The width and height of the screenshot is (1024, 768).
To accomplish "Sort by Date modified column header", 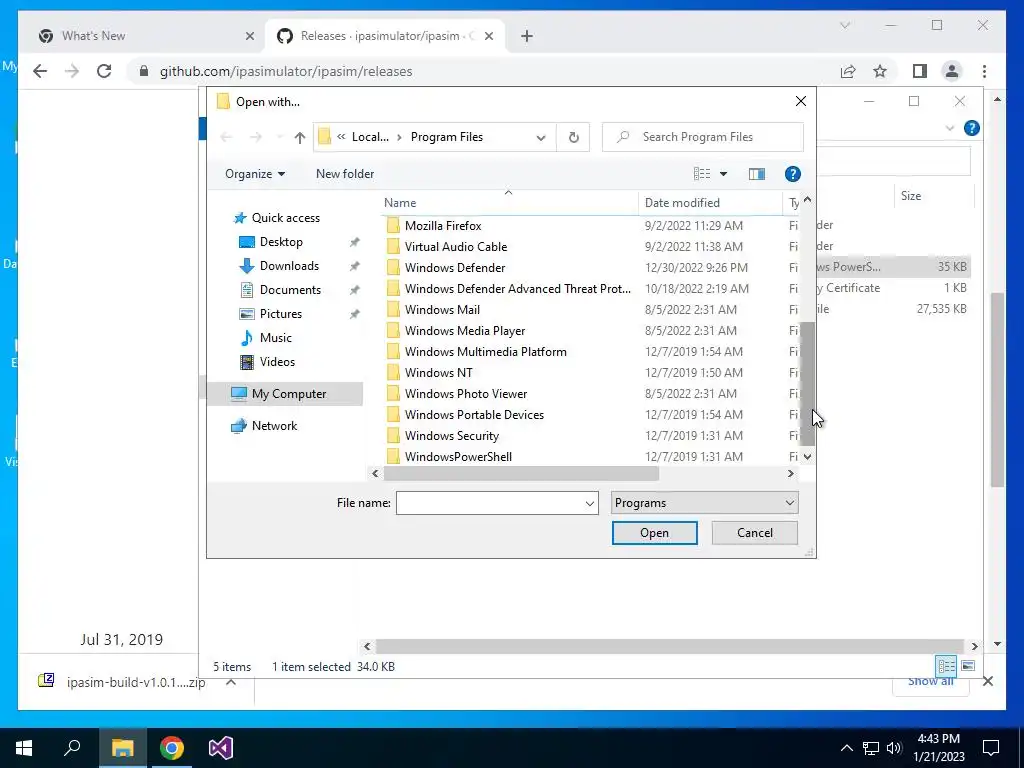I will [x=711, y=203].
